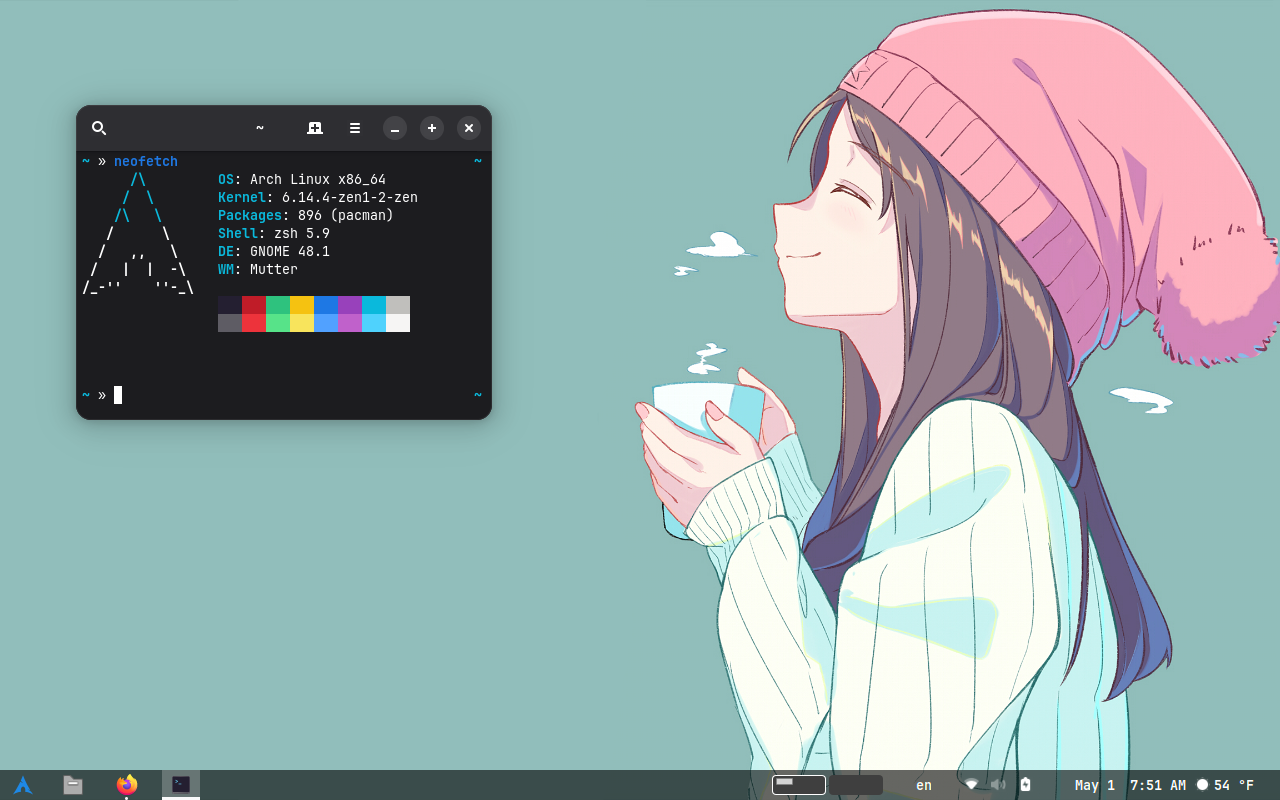Maximize the terminal window

click(x=432, y=128)
